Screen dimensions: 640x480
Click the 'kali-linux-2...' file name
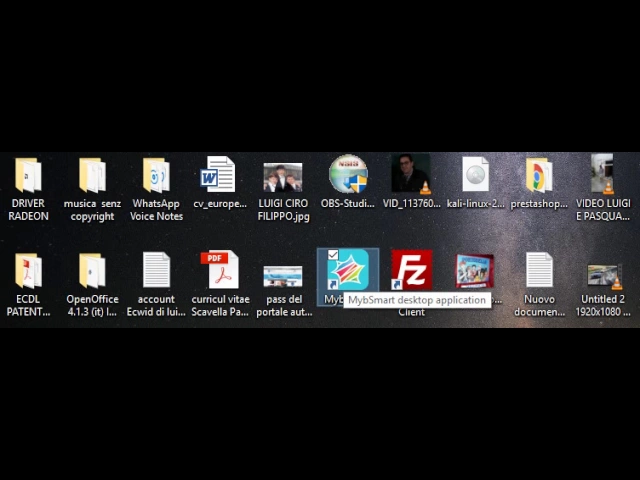tap(476, 203)
